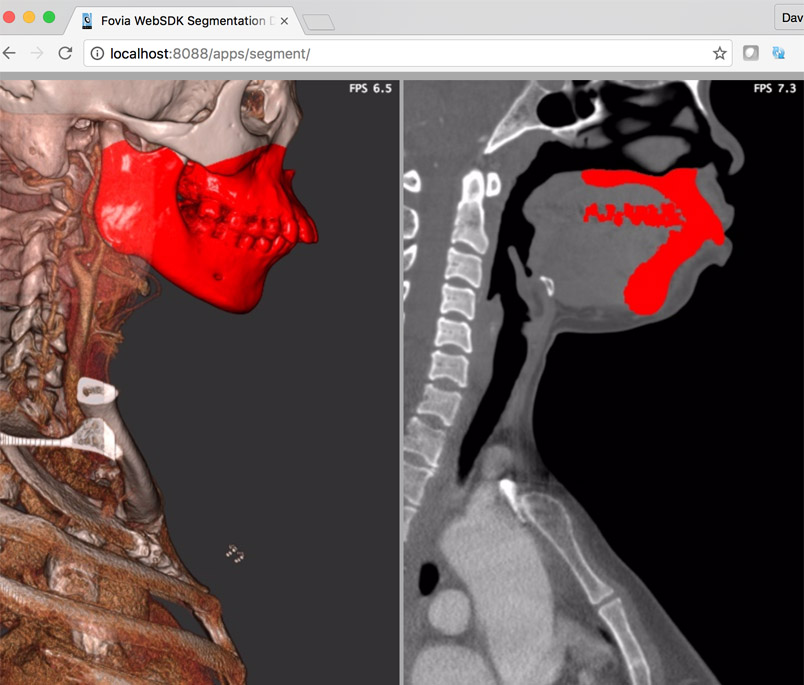Open the Chrome profile button
The width and height of the screenshot is (804, 685).
(789, 18)
